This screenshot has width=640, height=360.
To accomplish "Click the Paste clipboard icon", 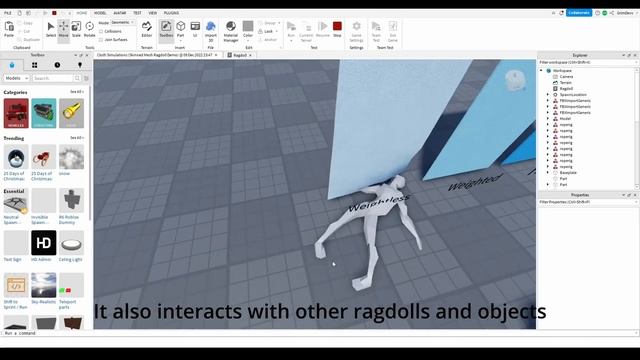I will [9, 30].
